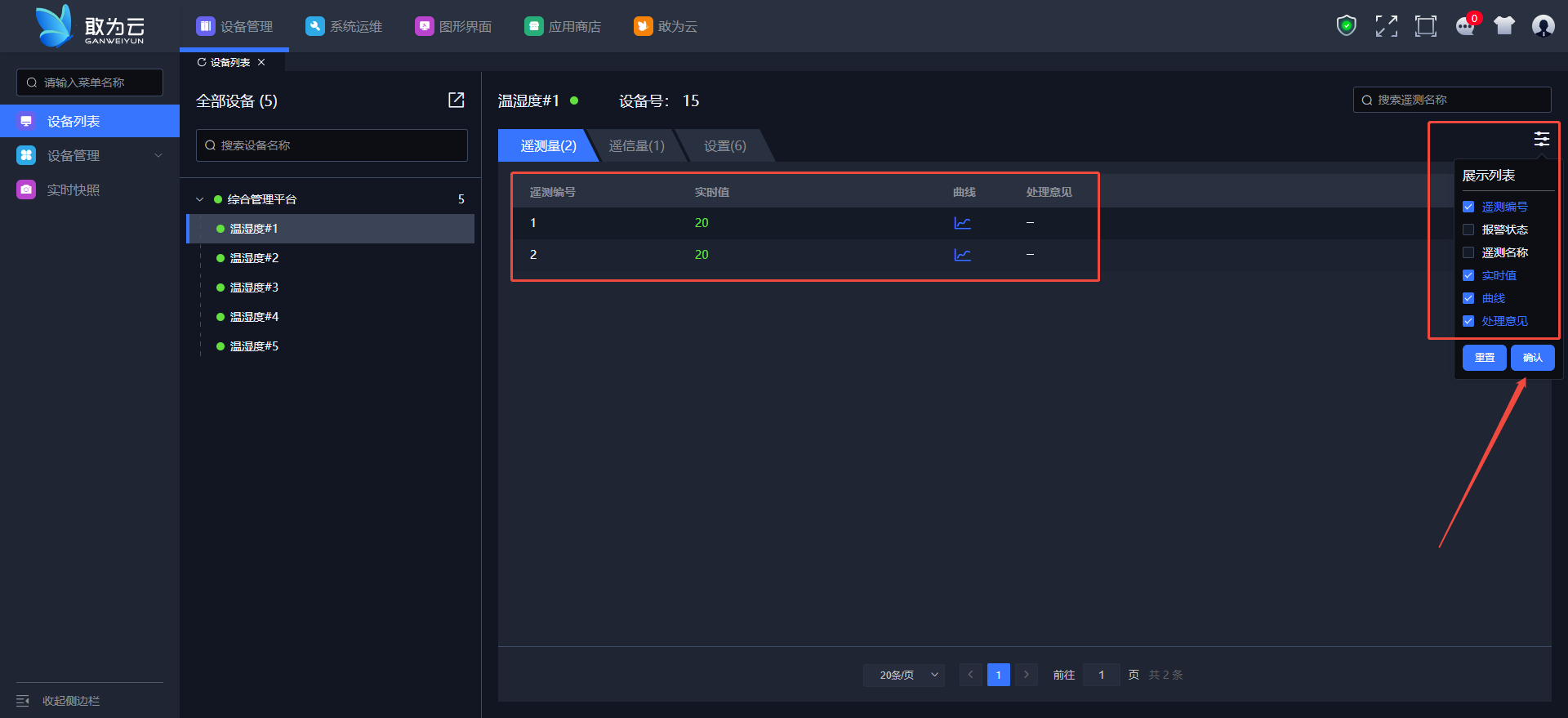Click the 处理意见 column header
The height and width of the screenshot is (718, 1568).
point(1049,192)
